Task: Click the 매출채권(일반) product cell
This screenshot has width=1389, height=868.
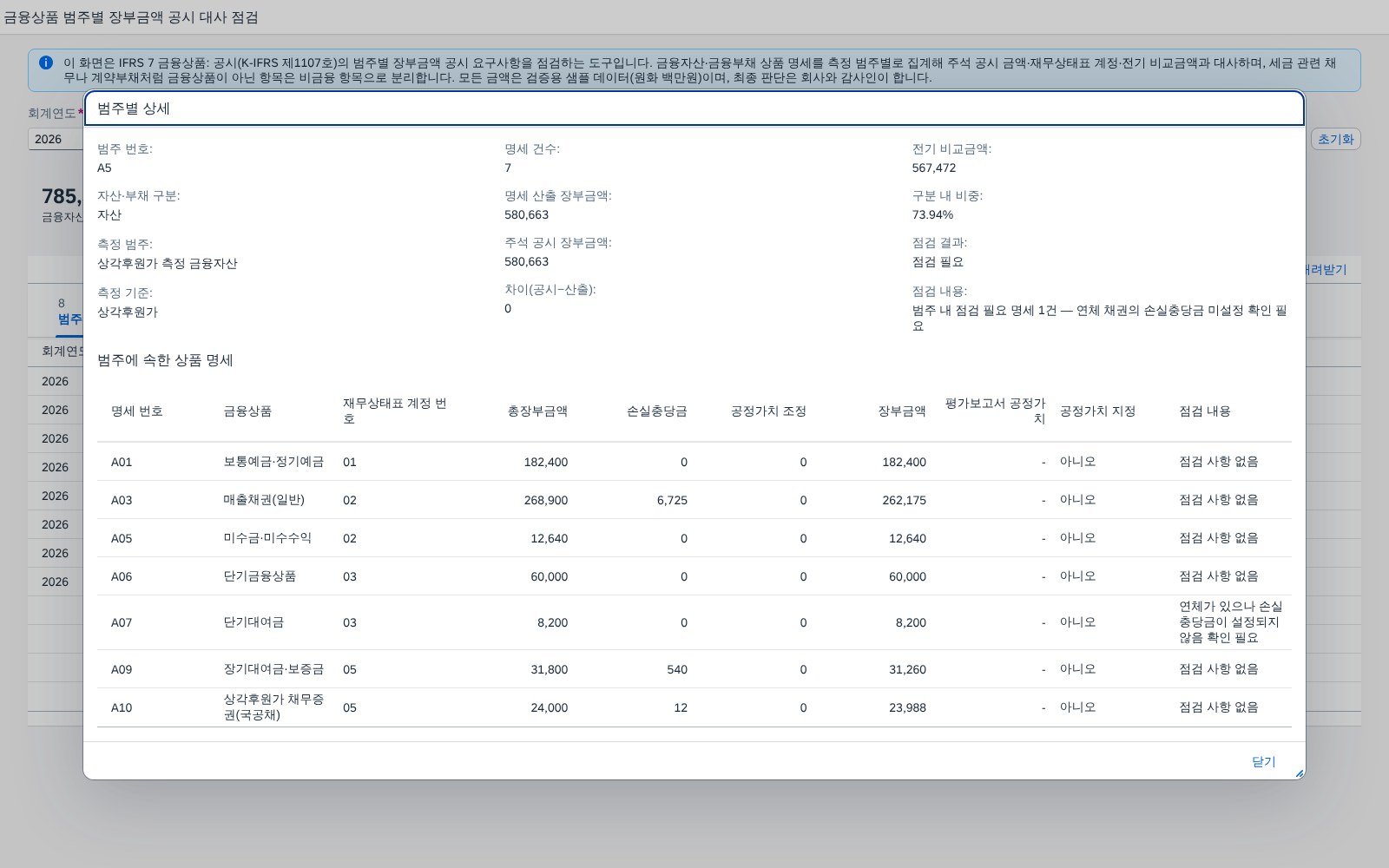Action: click(x=264, y=500)
